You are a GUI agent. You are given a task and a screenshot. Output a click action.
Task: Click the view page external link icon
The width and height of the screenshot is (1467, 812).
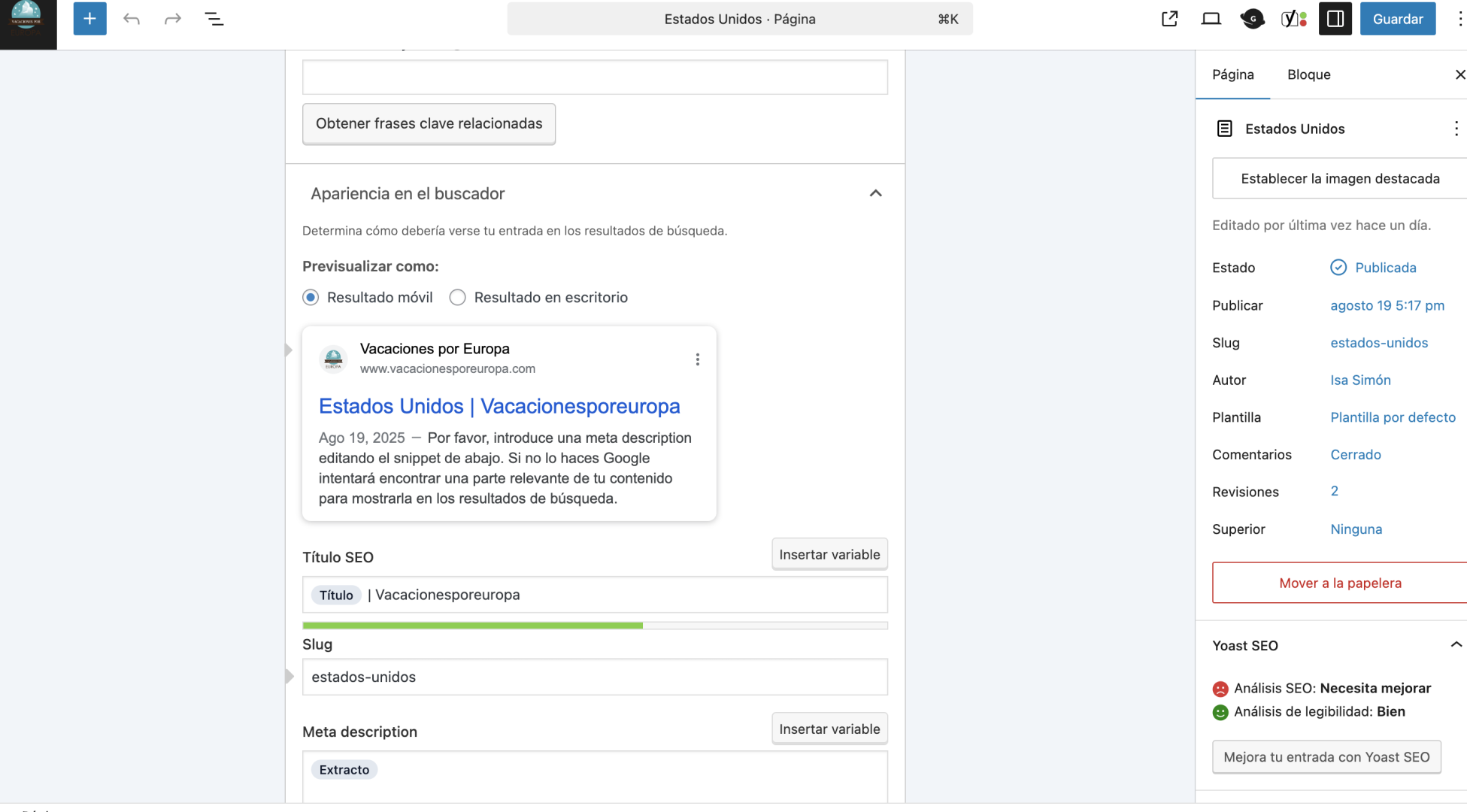click(x=1169, y=19)
